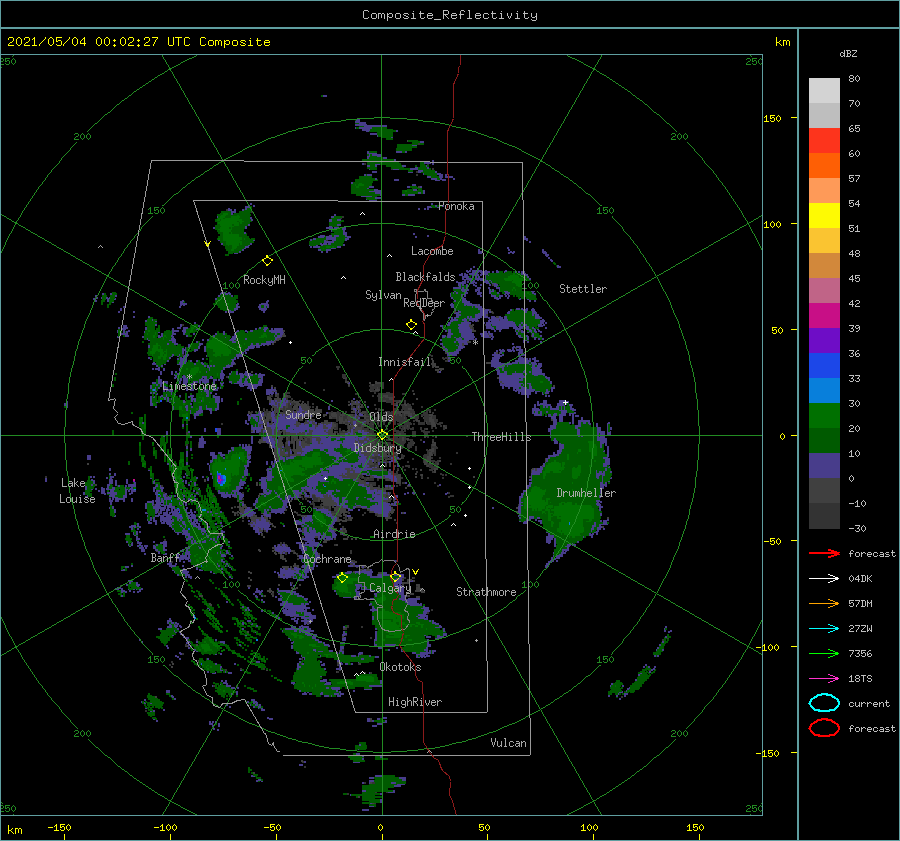Click the Limestone label
The width and height of the screenshot is (900, 841).
pos(189,386)
